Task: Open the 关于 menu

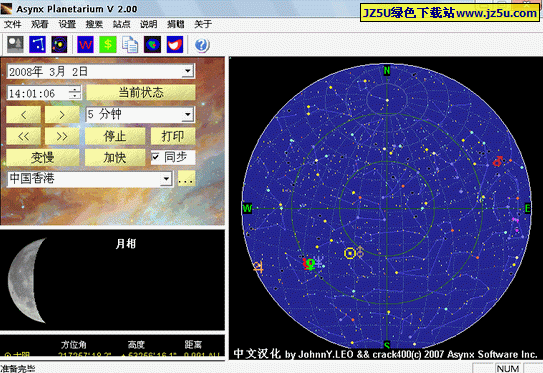Action: click(x=203, y=24)
